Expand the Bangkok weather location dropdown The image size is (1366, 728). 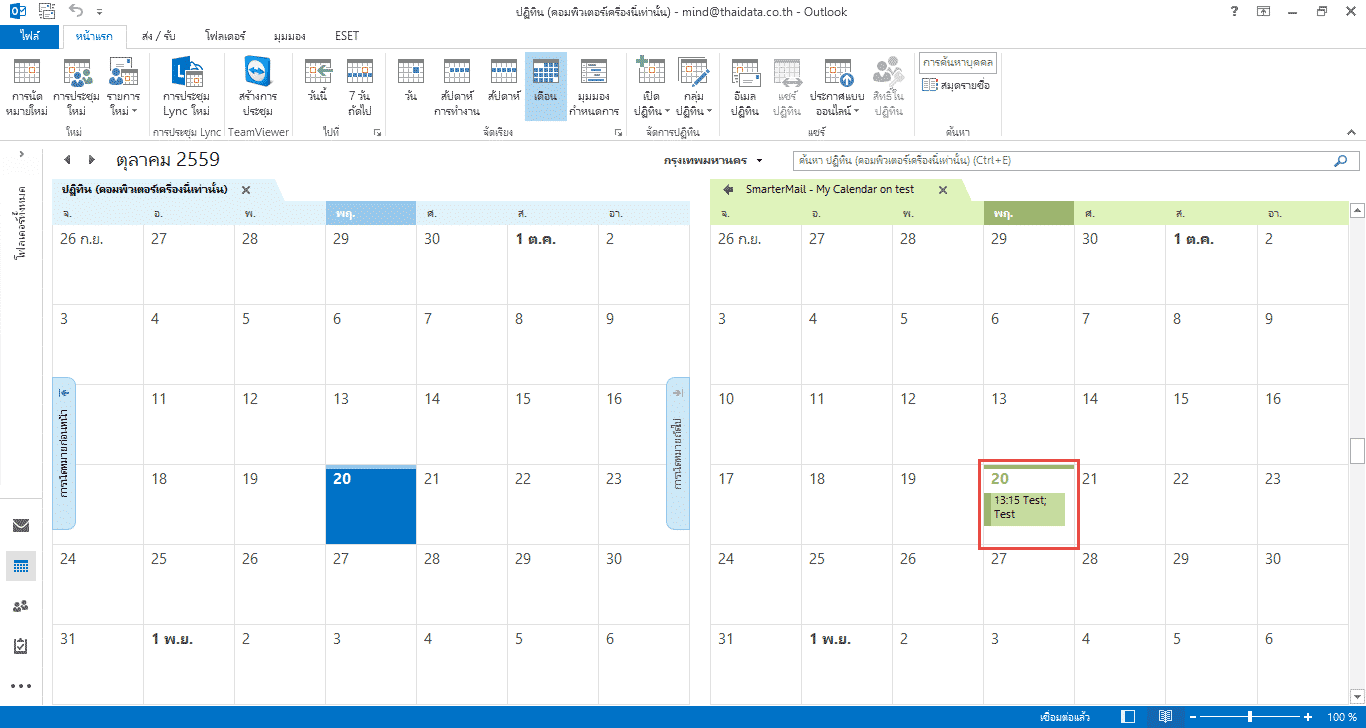[x=759, y=161]
